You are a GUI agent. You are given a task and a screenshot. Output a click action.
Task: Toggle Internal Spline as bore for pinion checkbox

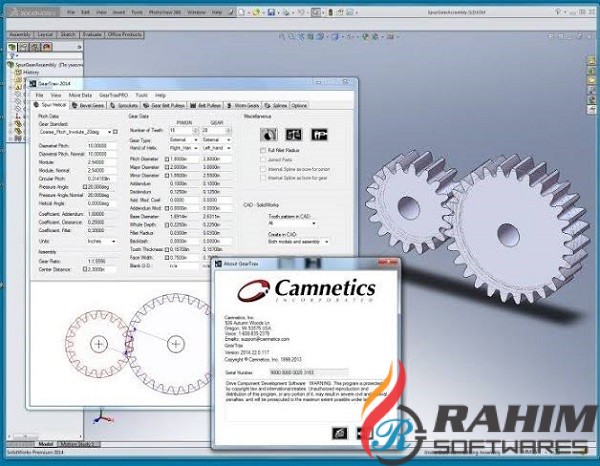pos(263,169)
